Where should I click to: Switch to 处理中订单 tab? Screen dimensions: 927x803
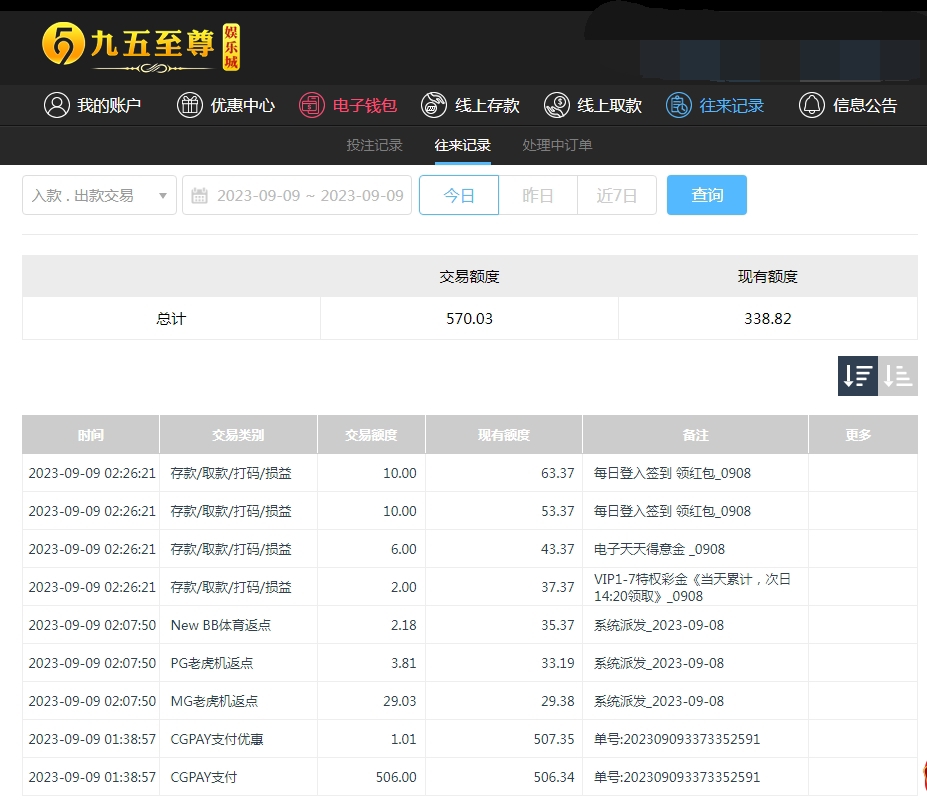pyautogui.click(x=557, y=145)
